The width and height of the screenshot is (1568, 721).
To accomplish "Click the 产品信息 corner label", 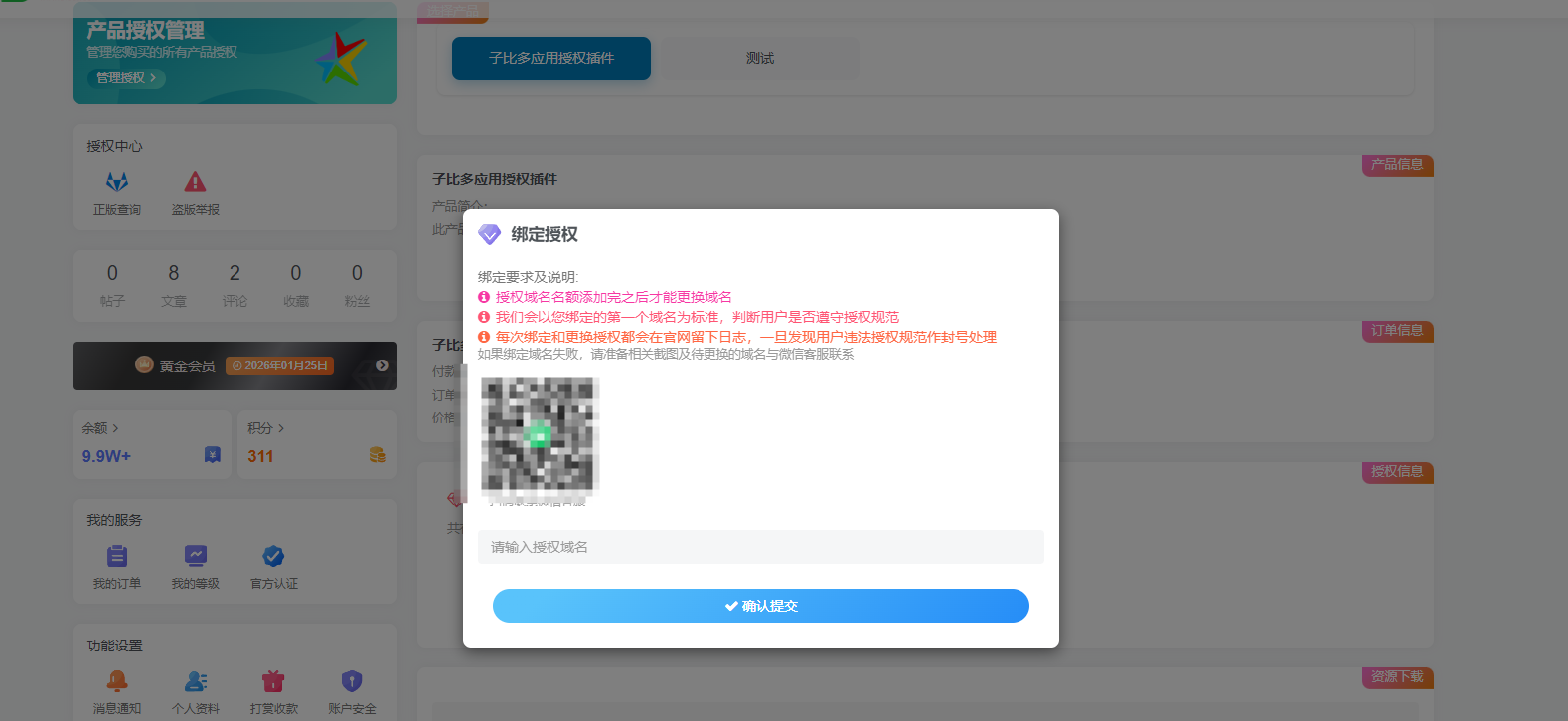I will tap(1397, 165).
